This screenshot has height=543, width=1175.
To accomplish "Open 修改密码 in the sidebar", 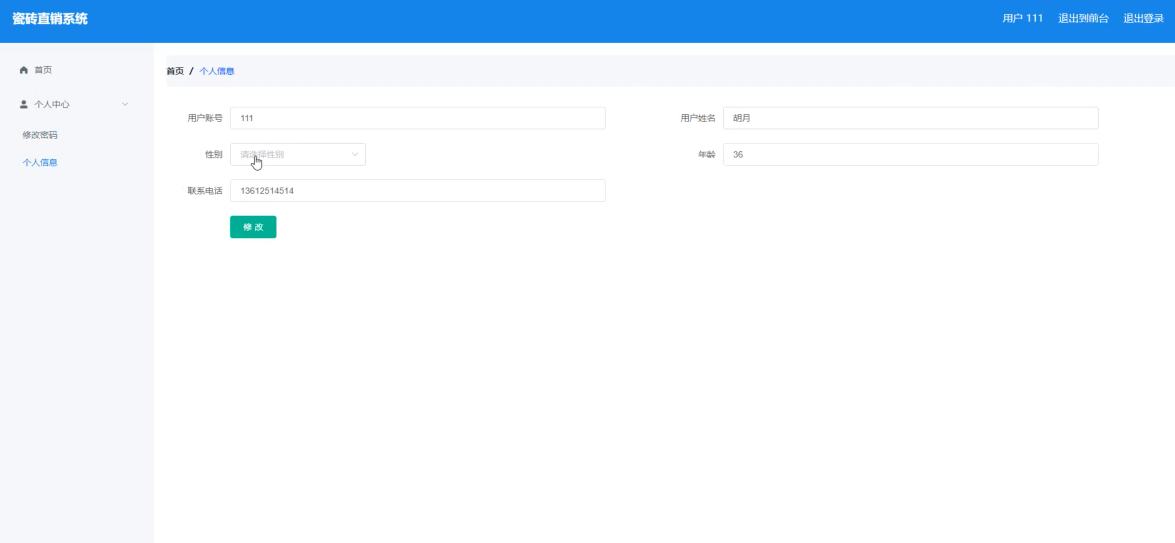I will (40, 135).
